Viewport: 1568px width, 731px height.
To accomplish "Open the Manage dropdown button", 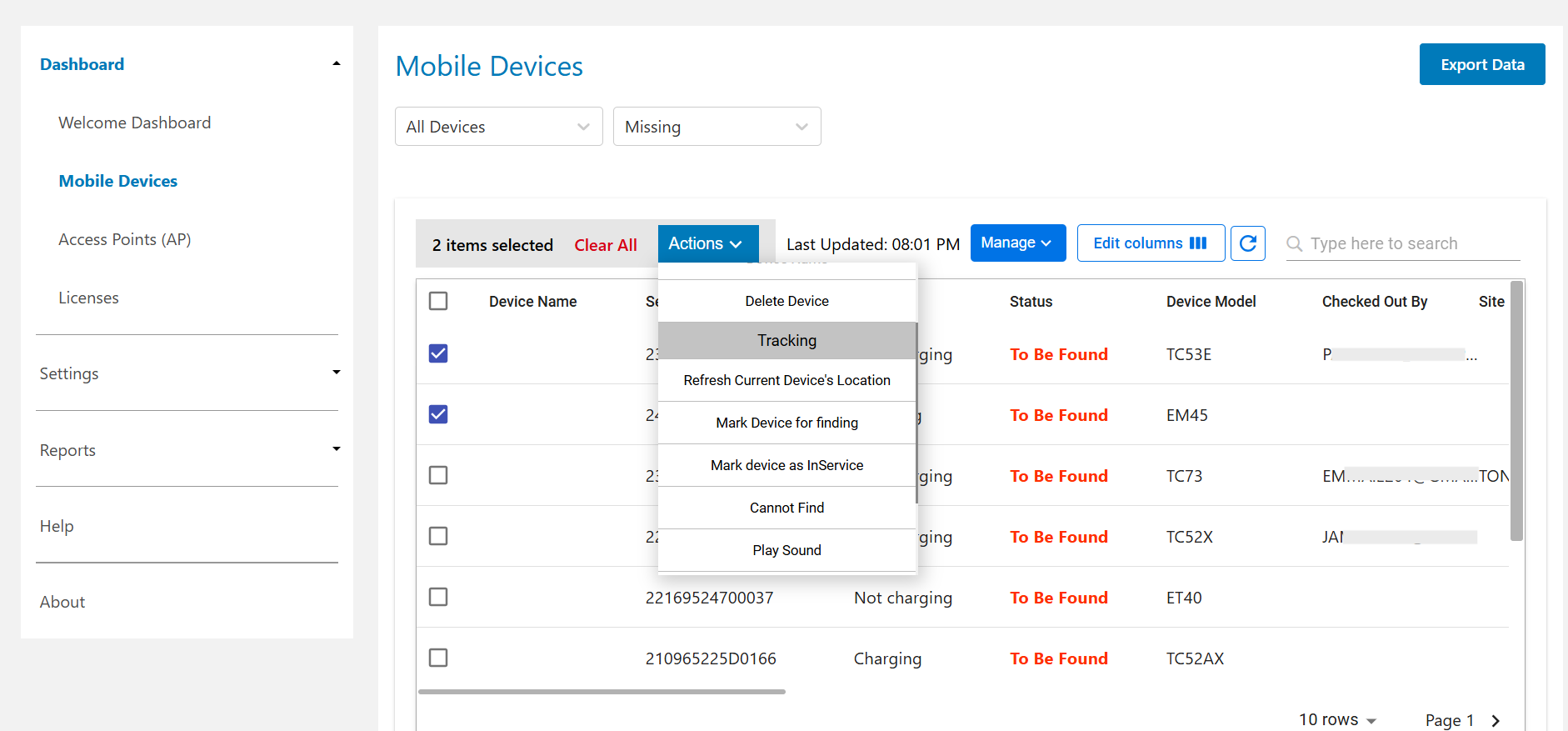I will click(x=1017, y=243).
